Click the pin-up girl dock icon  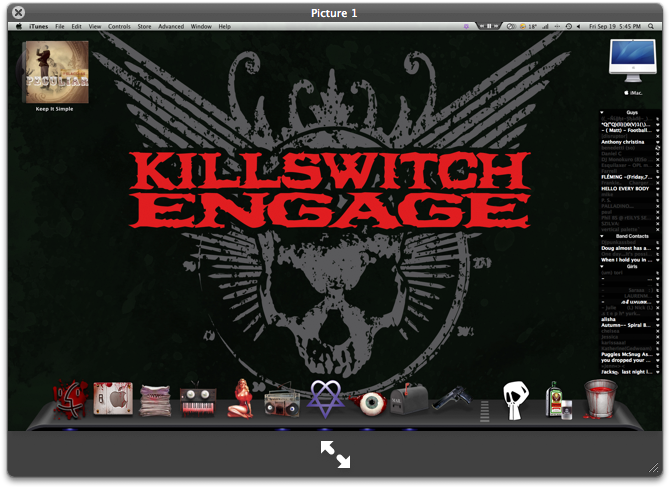241,398
